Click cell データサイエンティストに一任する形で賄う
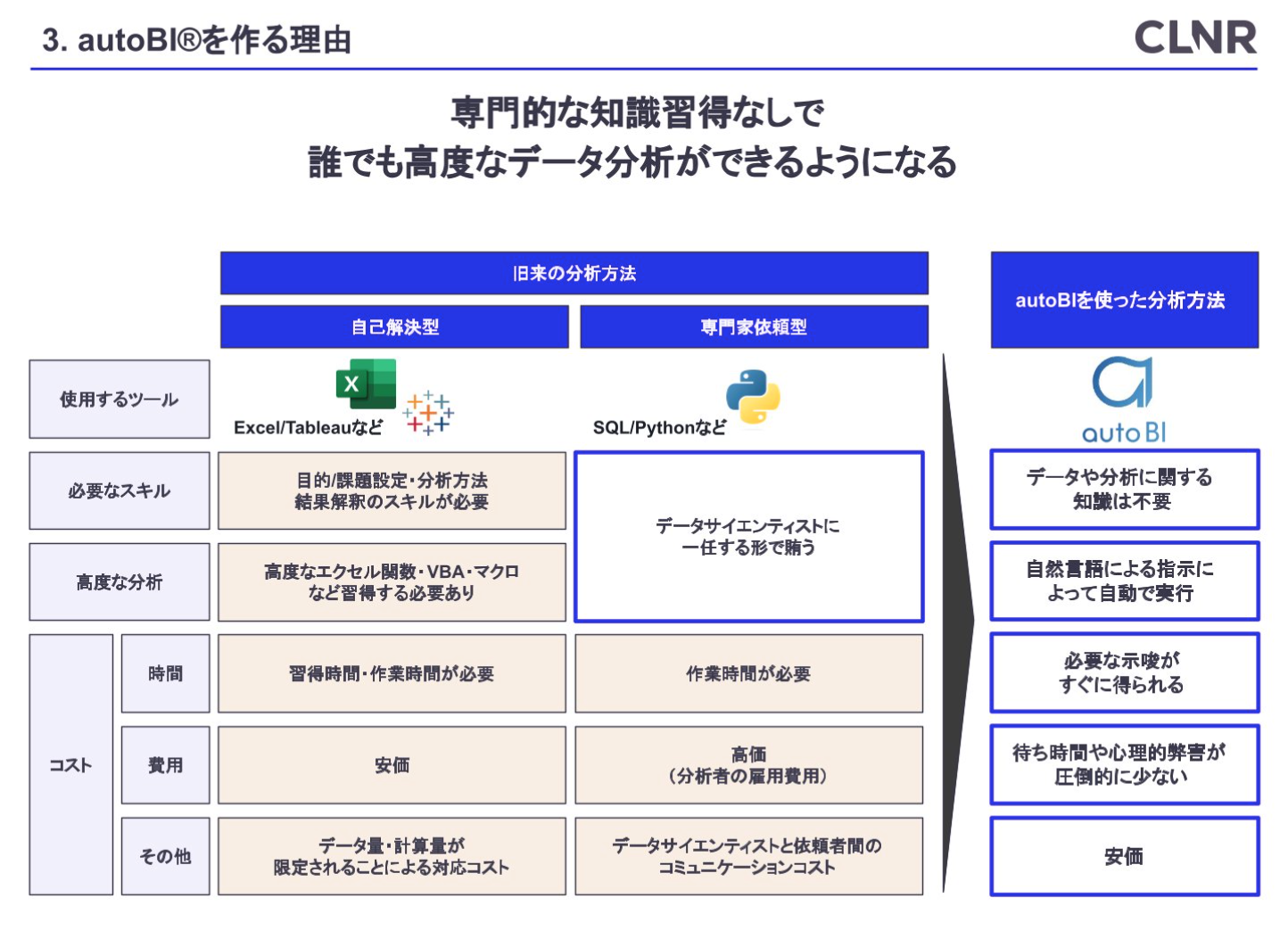 (749, 537)
